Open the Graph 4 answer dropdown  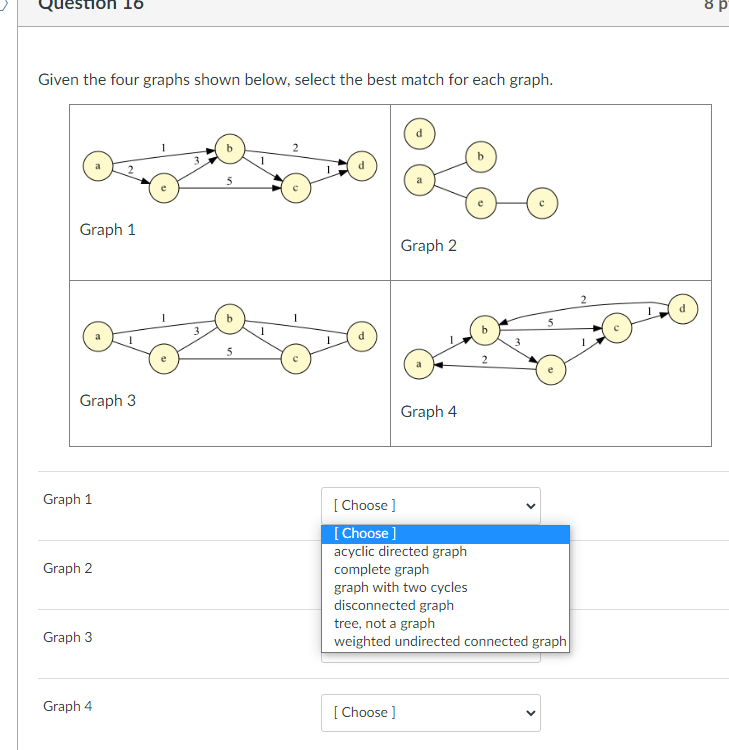[431, 713]
